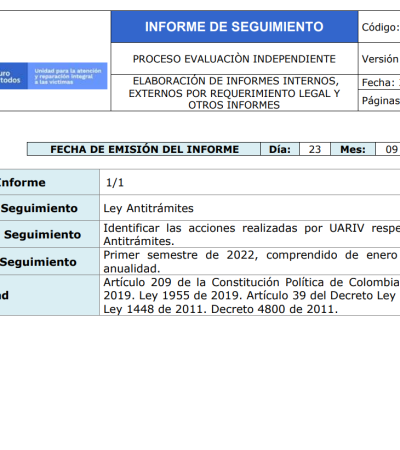
Task: Click the ELABORACIÓN DE INFORMES INTERNOS text block
Action: coord(234,93)
